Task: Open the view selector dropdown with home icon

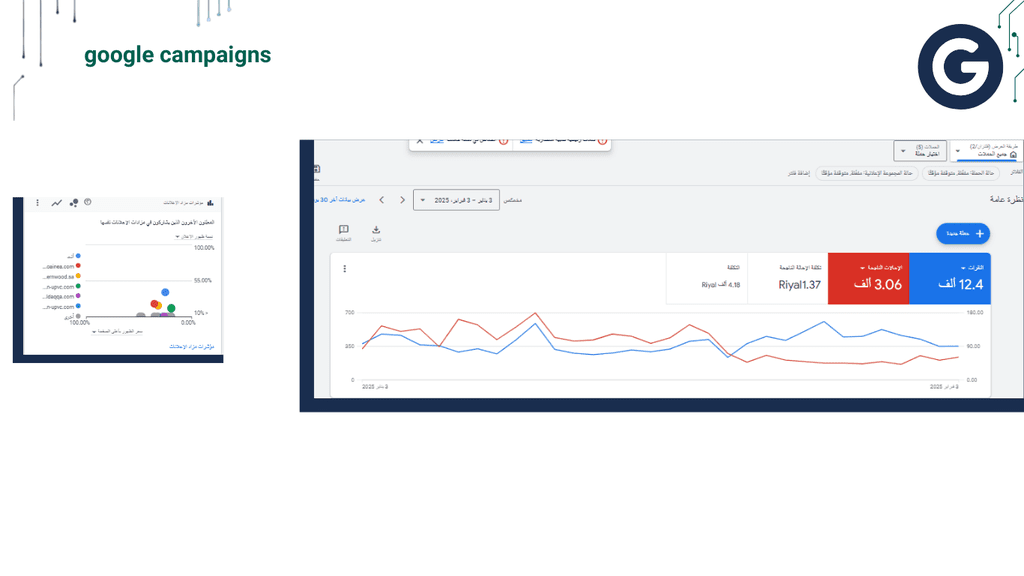Action: click(x=986, y=151)
